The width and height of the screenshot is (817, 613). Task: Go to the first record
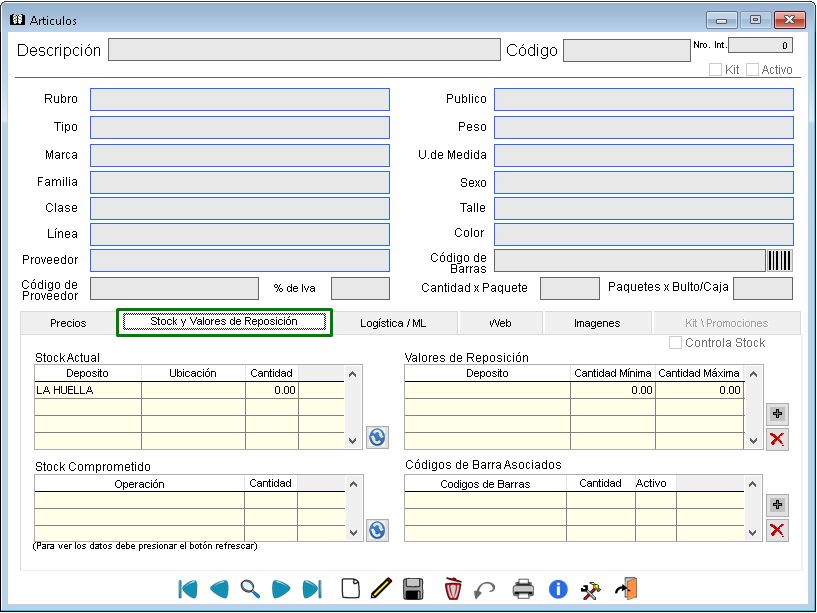click(188, 589)
